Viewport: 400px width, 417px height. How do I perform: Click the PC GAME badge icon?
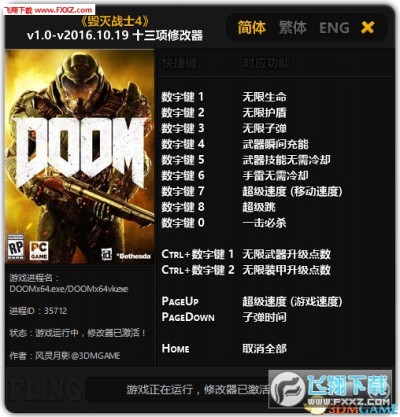(x=39, y=251)
